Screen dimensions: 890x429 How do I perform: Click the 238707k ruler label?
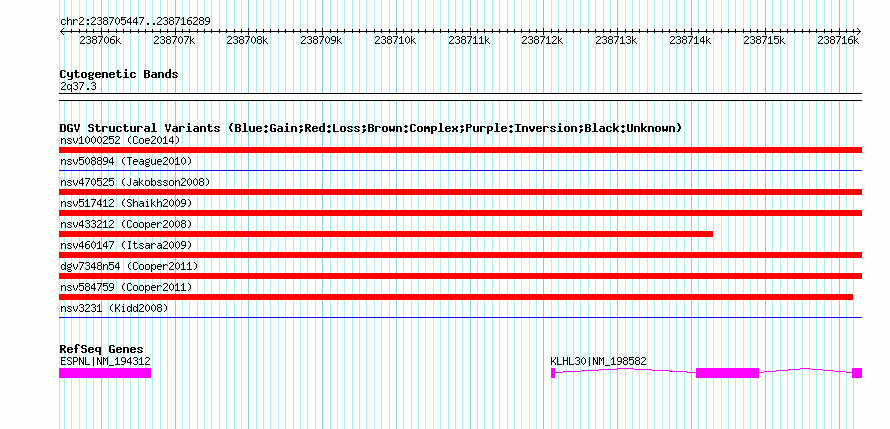[174, 41]
